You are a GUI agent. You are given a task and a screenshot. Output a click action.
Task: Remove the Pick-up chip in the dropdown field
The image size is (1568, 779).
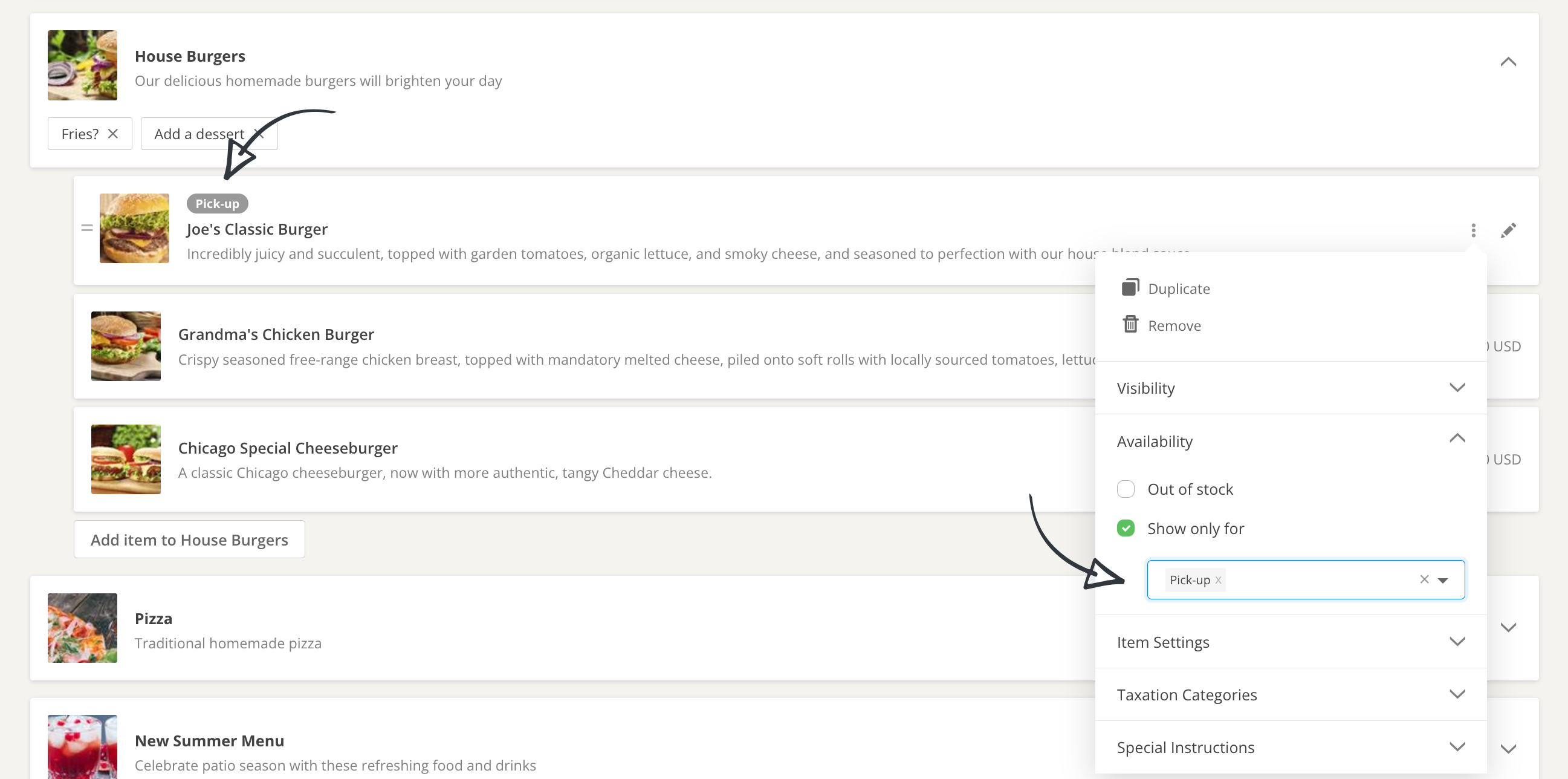tap(1218, 580)
